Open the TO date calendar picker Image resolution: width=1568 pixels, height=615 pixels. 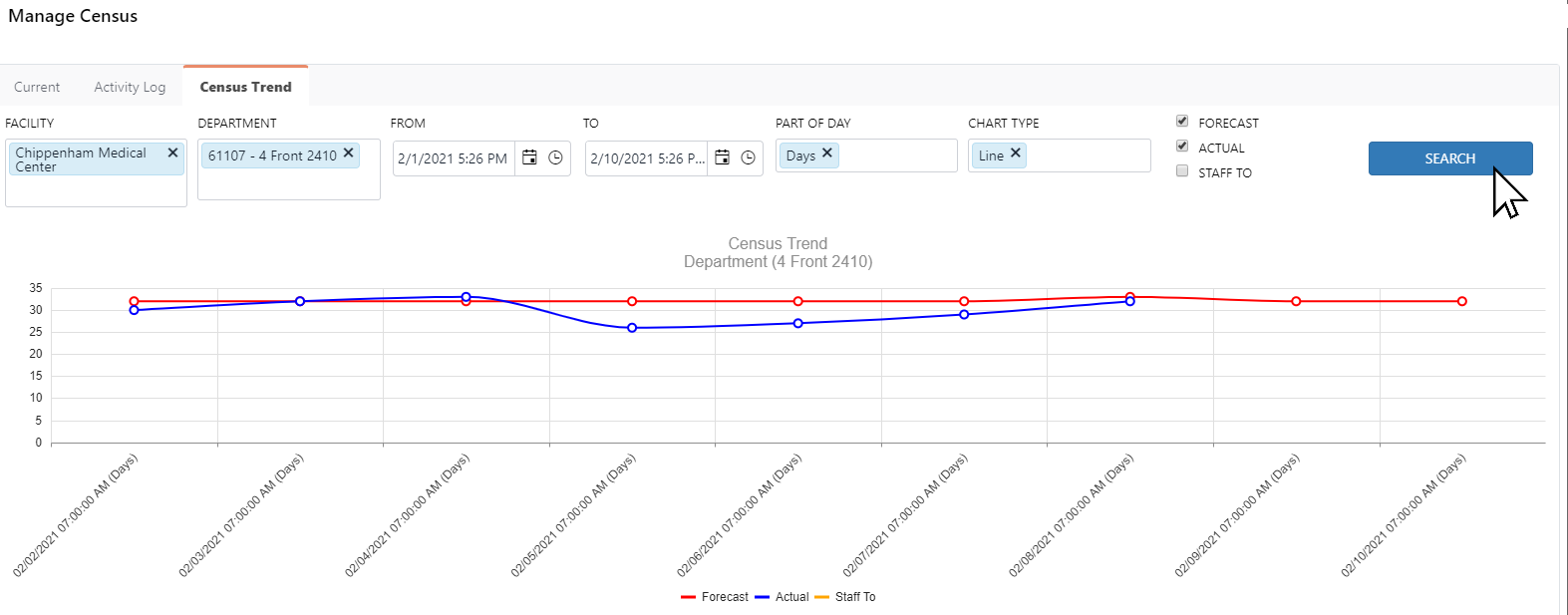tap(723, 157)
